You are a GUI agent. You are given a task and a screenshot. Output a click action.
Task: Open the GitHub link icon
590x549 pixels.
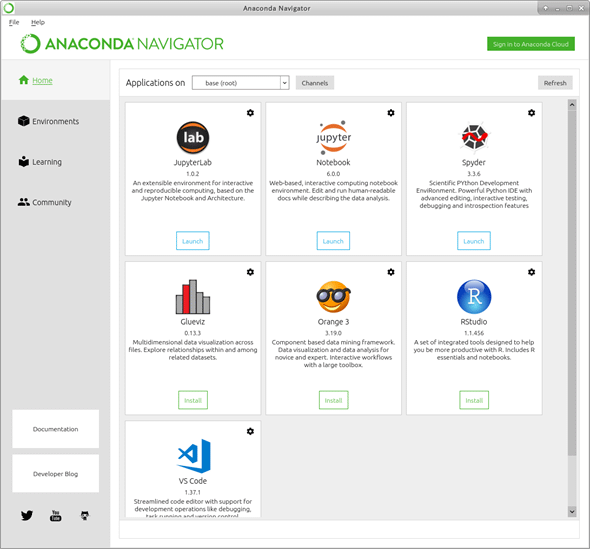coord(85,516)
